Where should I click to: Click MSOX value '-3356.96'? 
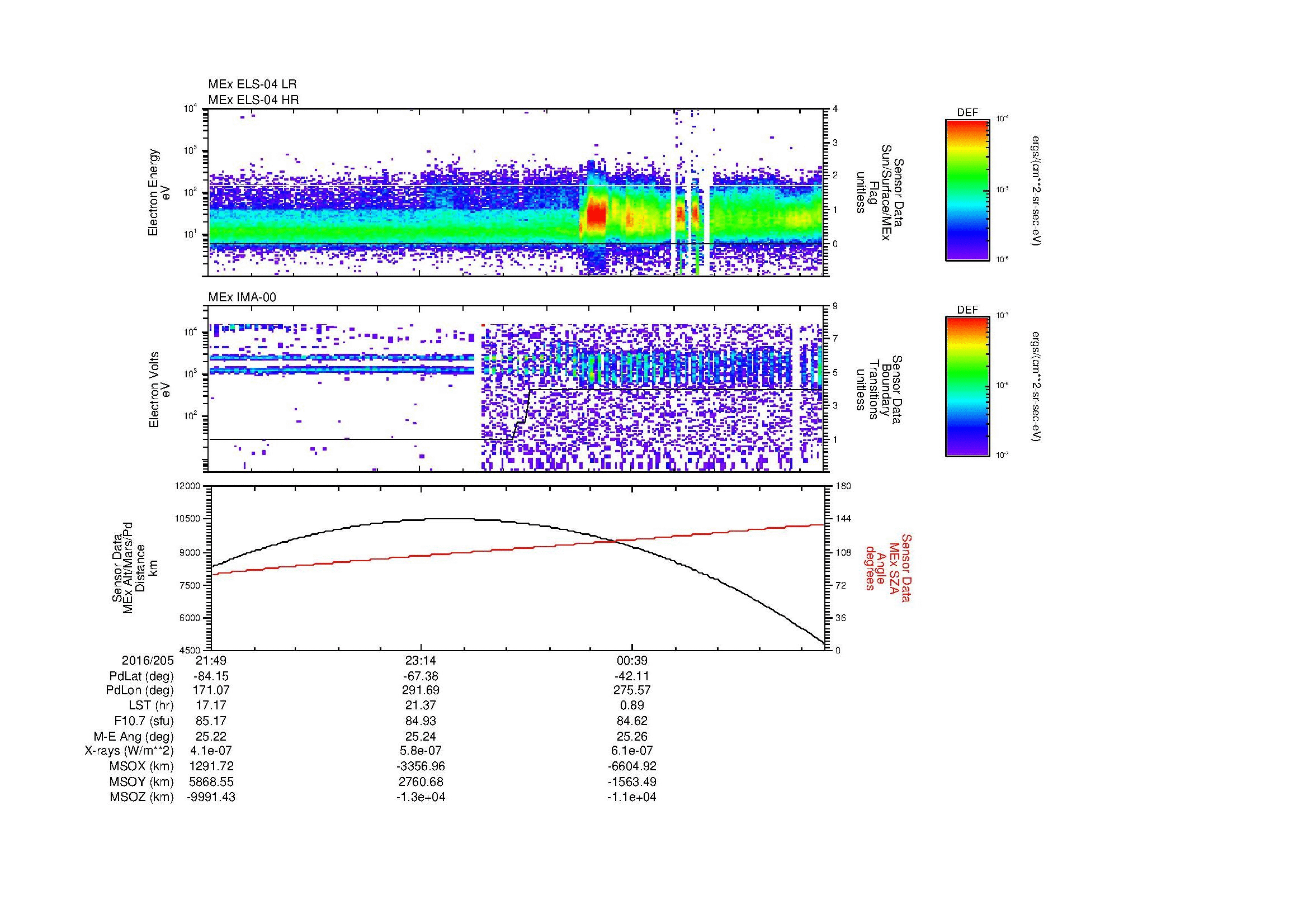[421, 766]
